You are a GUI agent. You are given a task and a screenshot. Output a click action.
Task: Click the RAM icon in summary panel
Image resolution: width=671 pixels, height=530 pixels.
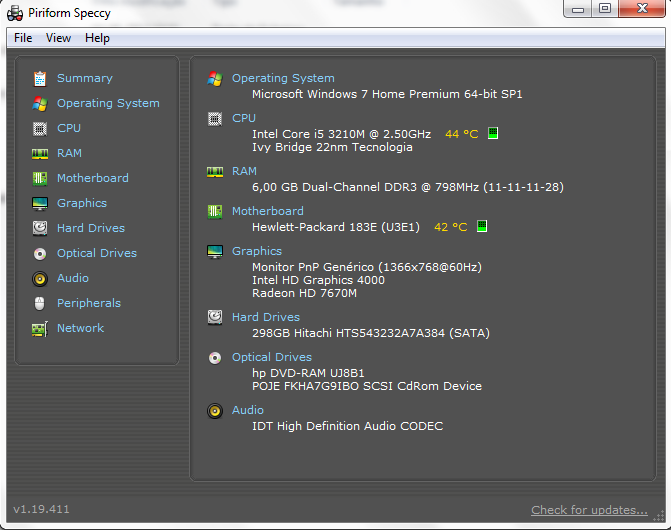pyautogui.click(x=215, y=172)
